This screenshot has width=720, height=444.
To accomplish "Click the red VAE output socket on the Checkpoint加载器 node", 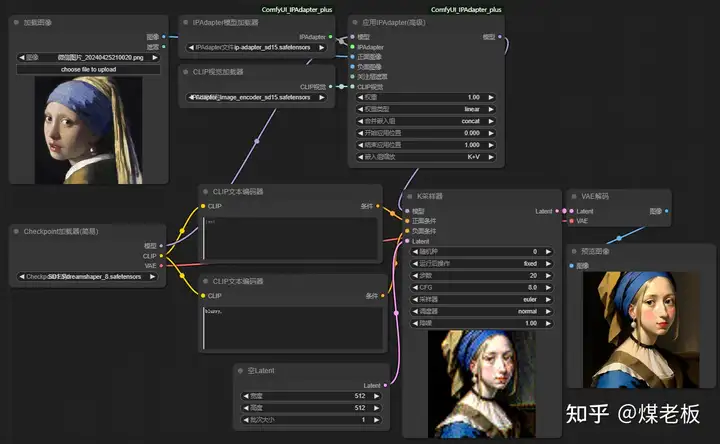I will coord(161,265).
